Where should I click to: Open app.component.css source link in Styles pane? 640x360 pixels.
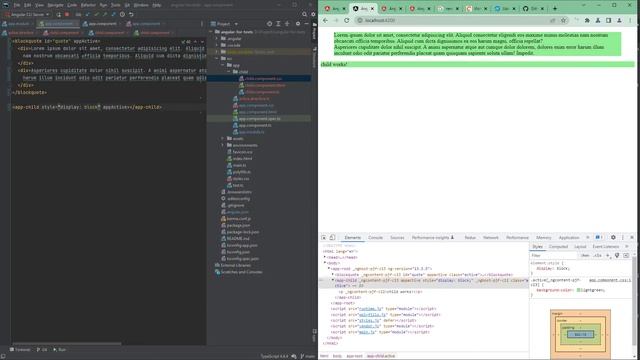tap(610, 280)
